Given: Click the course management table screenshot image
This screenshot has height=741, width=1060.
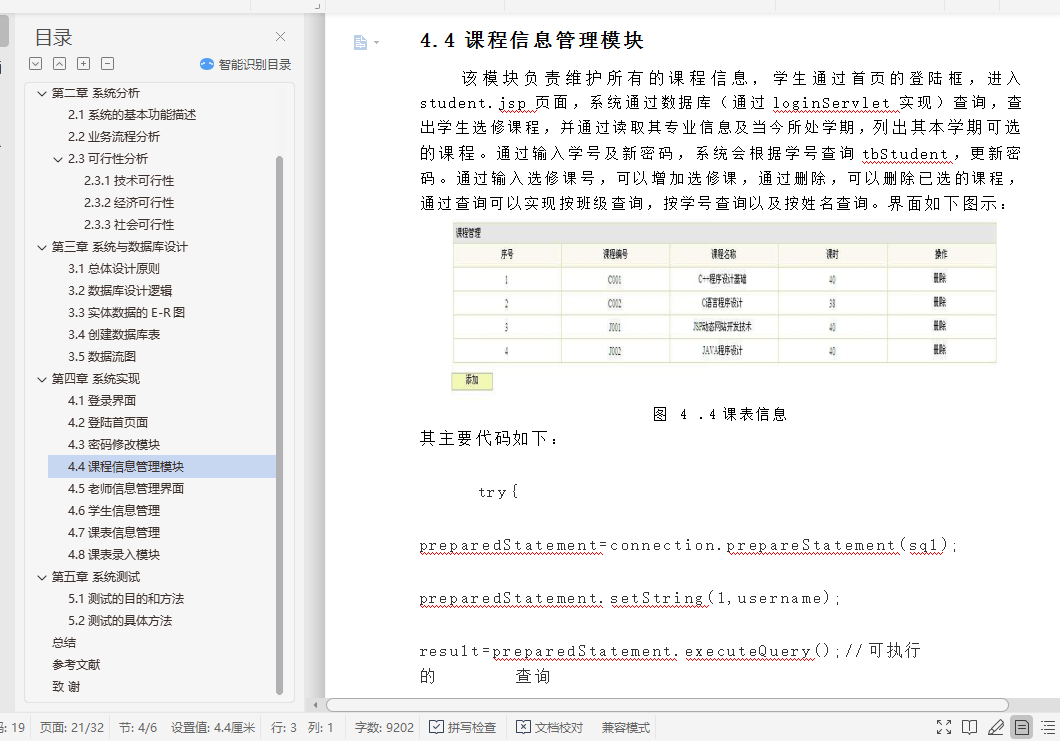Looking at the screenshot, I should click(x=724, y=307).
